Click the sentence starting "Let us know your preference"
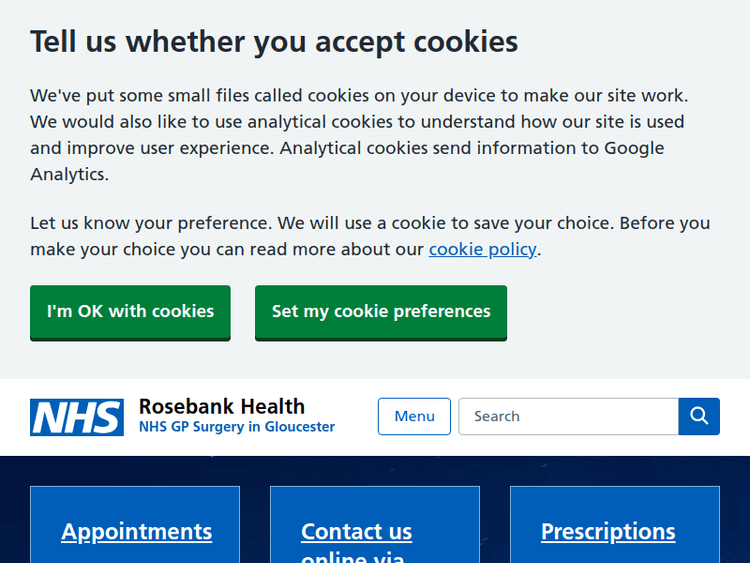Screen dimensions: 750x563 tap(370, 223)
